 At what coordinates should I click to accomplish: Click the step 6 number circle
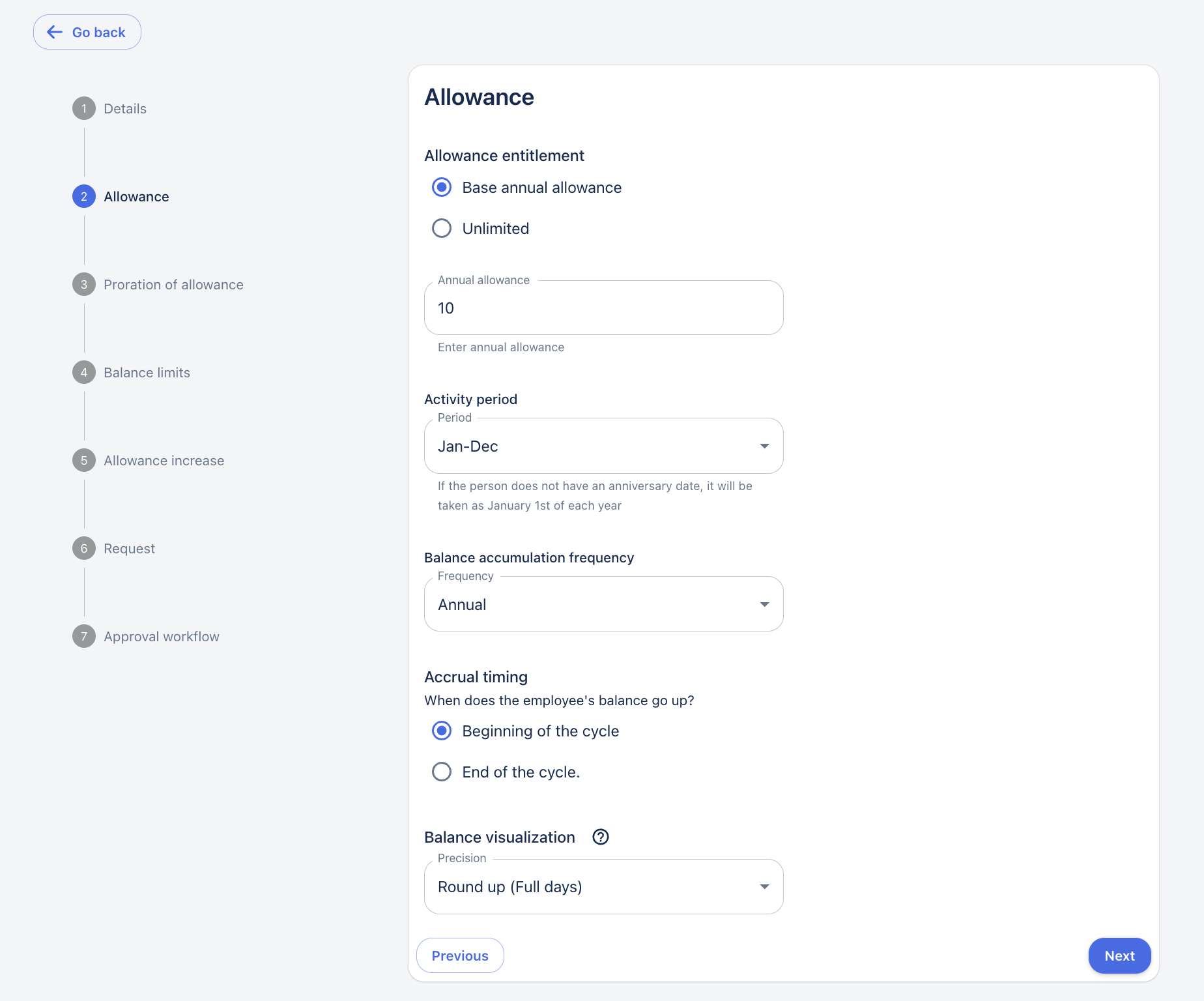[83, 549]
